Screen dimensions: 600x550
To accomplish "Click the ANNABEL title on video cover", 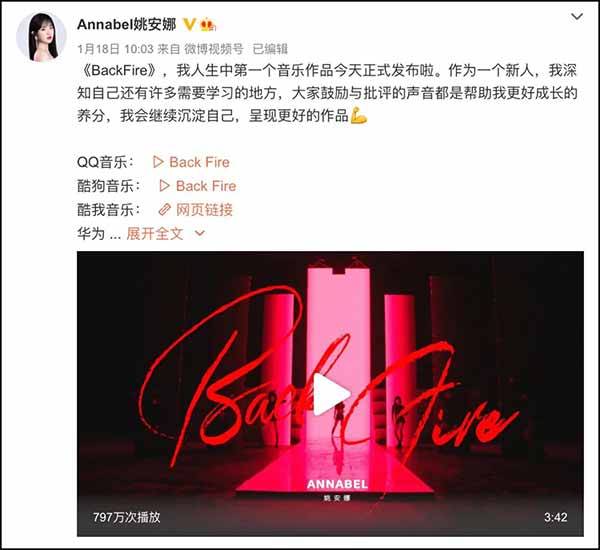I will [338, 484].
